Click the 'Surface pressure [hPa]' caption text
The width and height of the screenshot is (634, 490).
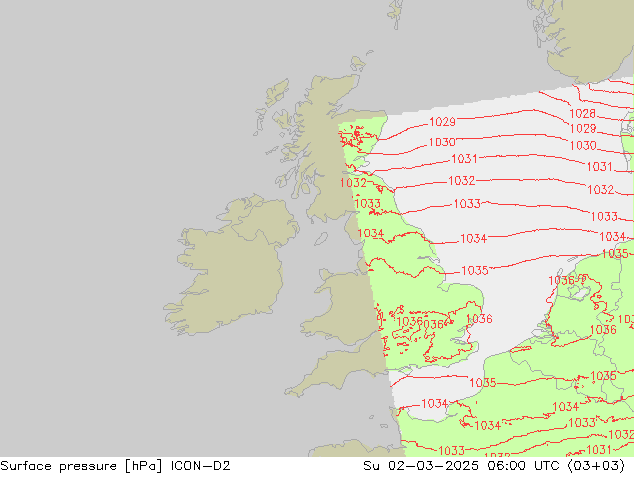(x=81, y=466)
